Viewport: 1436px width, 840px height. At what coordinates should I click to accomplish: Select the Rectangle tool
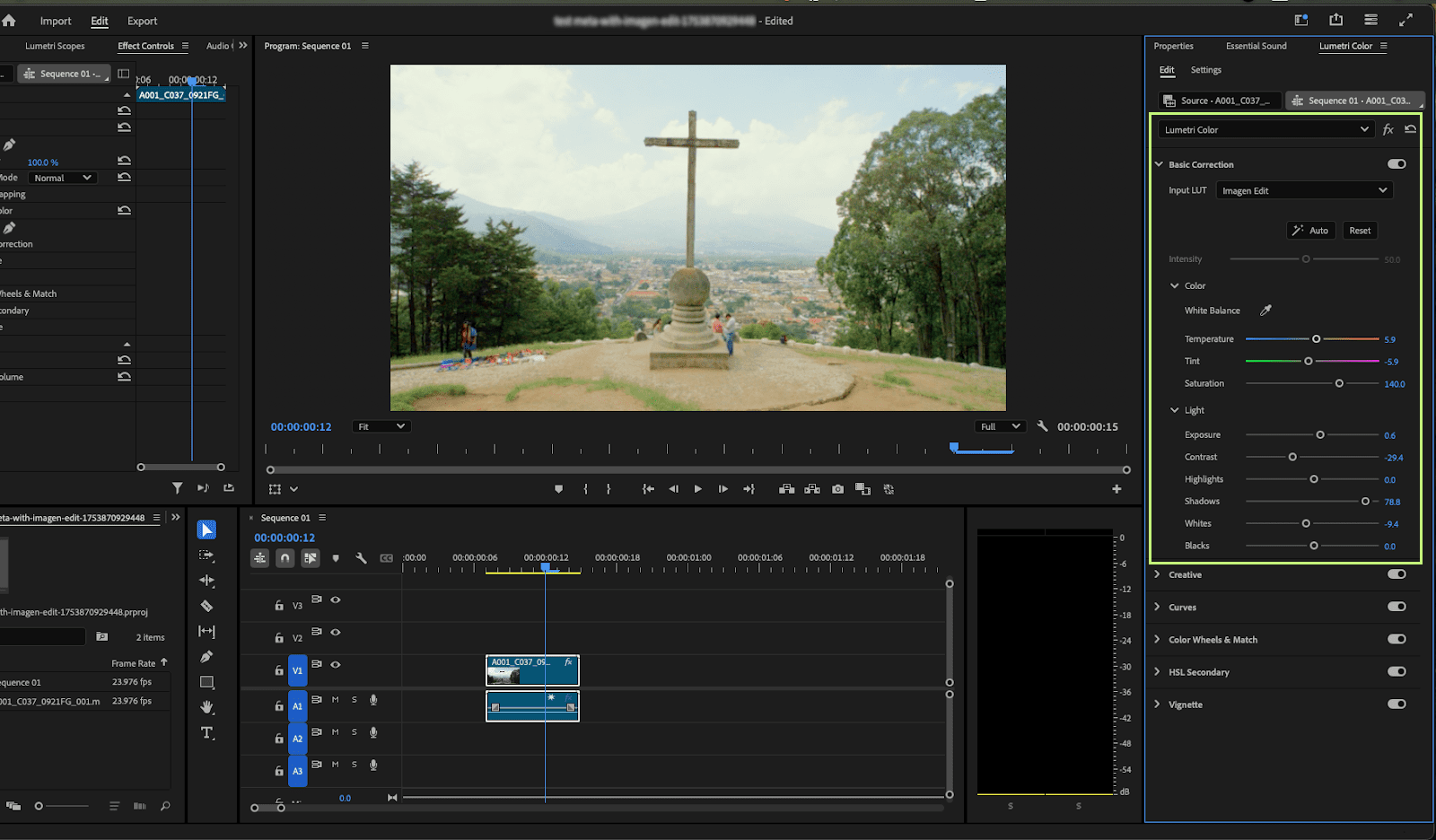pyautogui.click(x=206, y=682)
